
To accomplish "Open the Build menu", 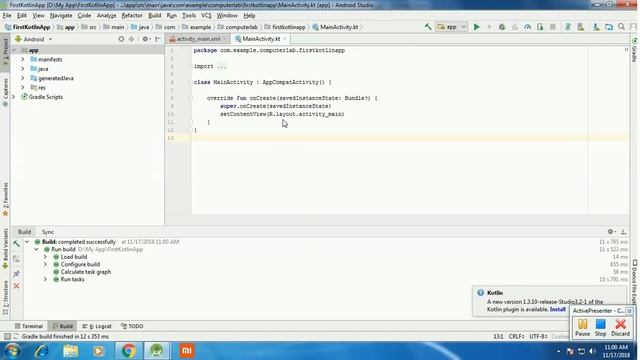I will 154,16.
